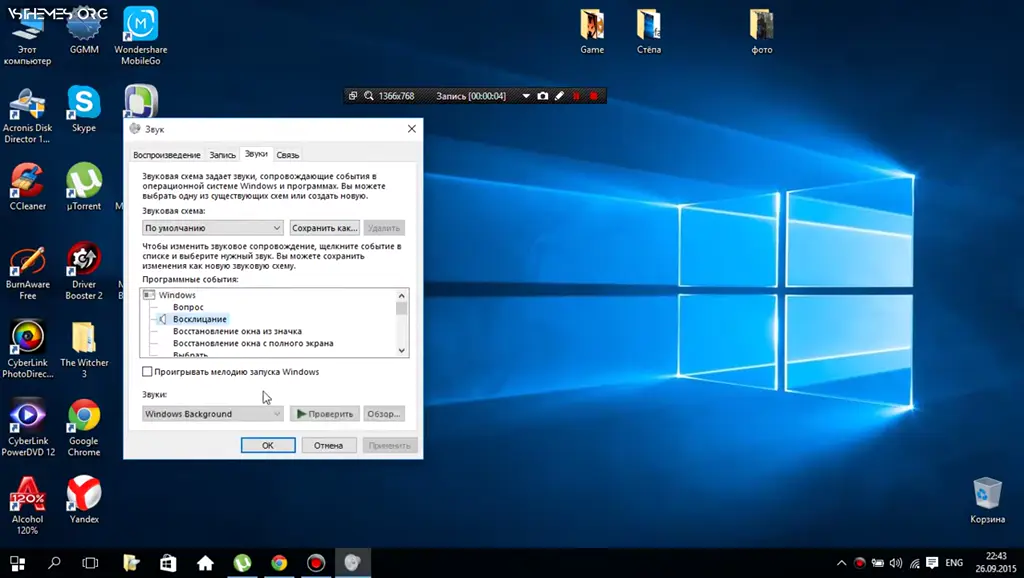
Task: Open the Этот компьютер desktop icon
Action: pos(27,39)
